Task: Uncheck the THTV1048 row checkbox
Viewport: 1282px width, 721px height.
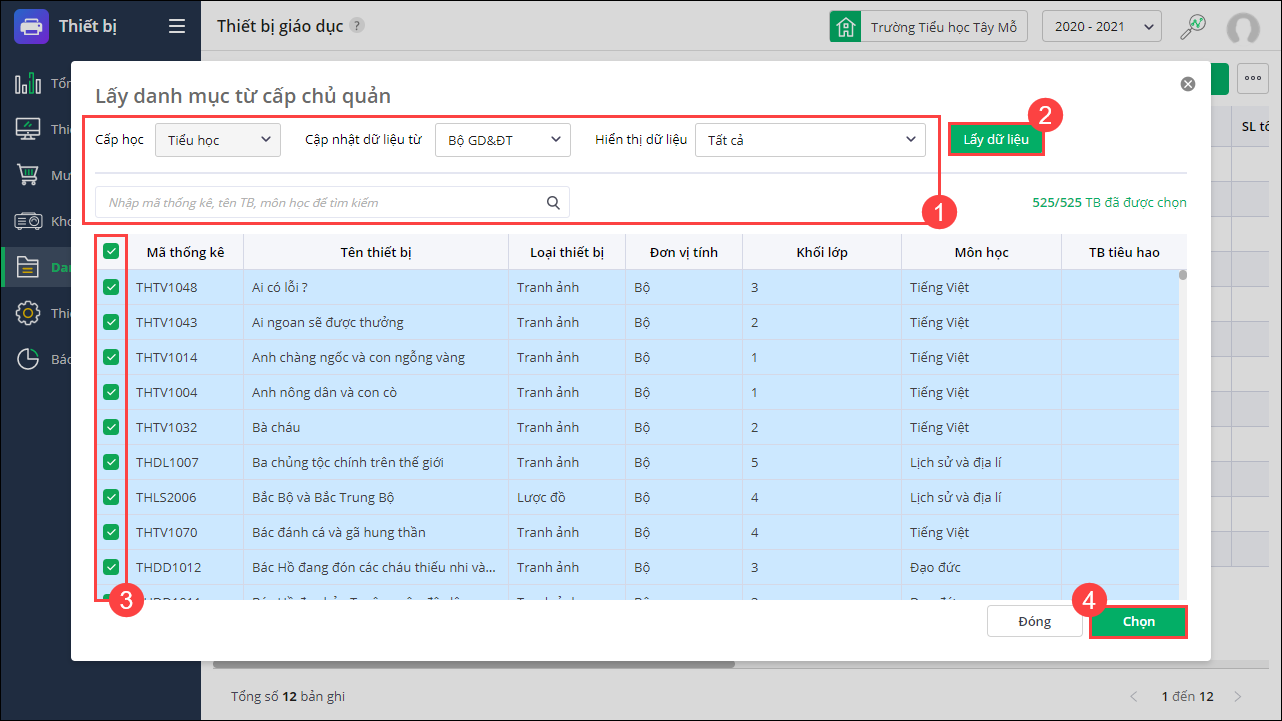Action: pyautogui.click(x=111, y=288)
